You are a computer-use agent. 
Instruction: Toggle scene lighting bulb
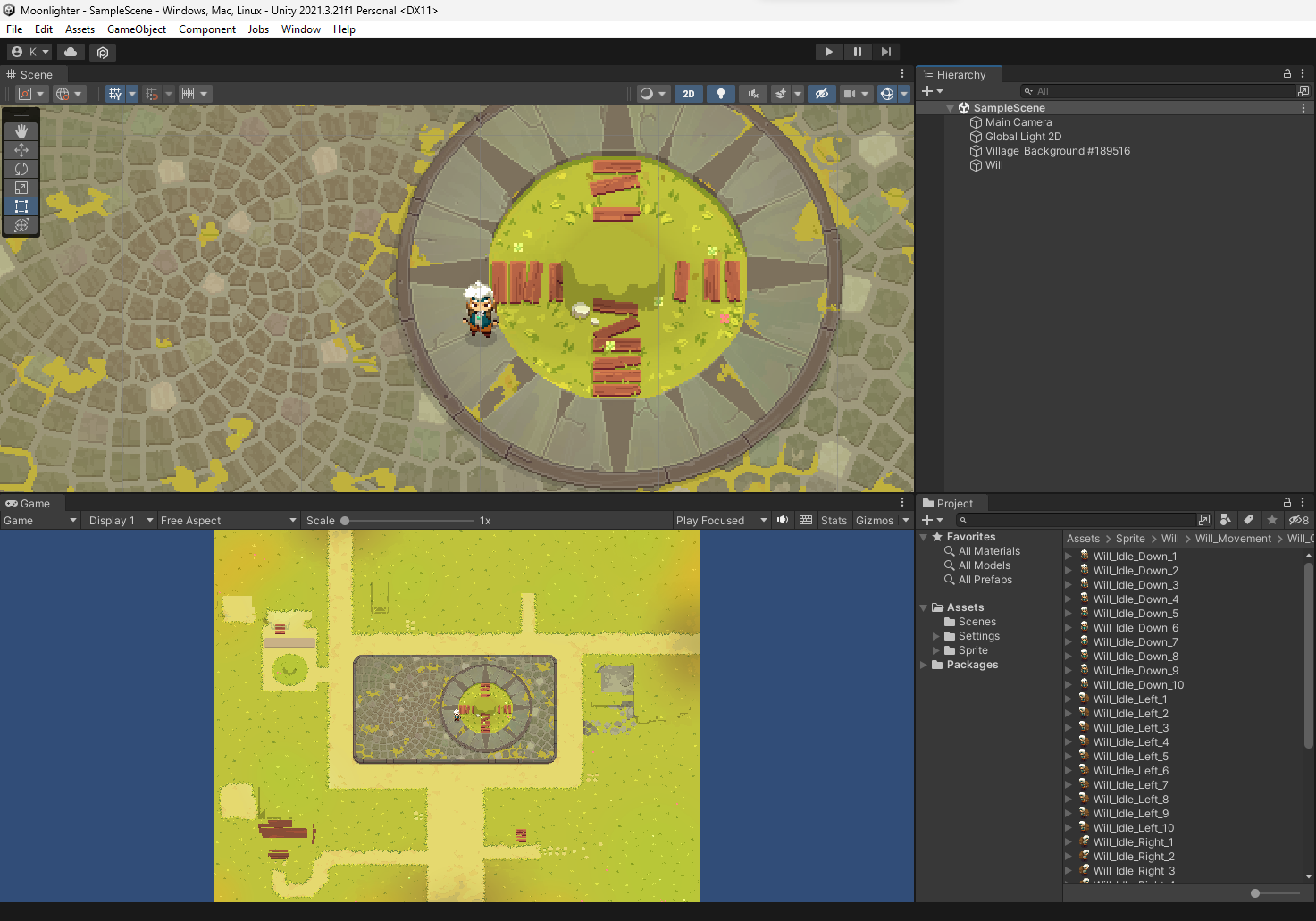[721, 94]
